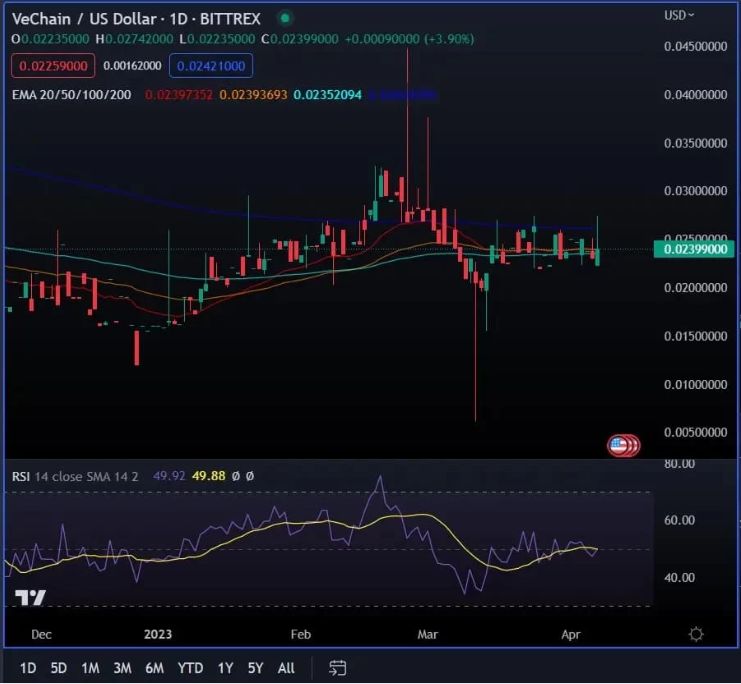Select the RSI indicator label

click(21, 476)
